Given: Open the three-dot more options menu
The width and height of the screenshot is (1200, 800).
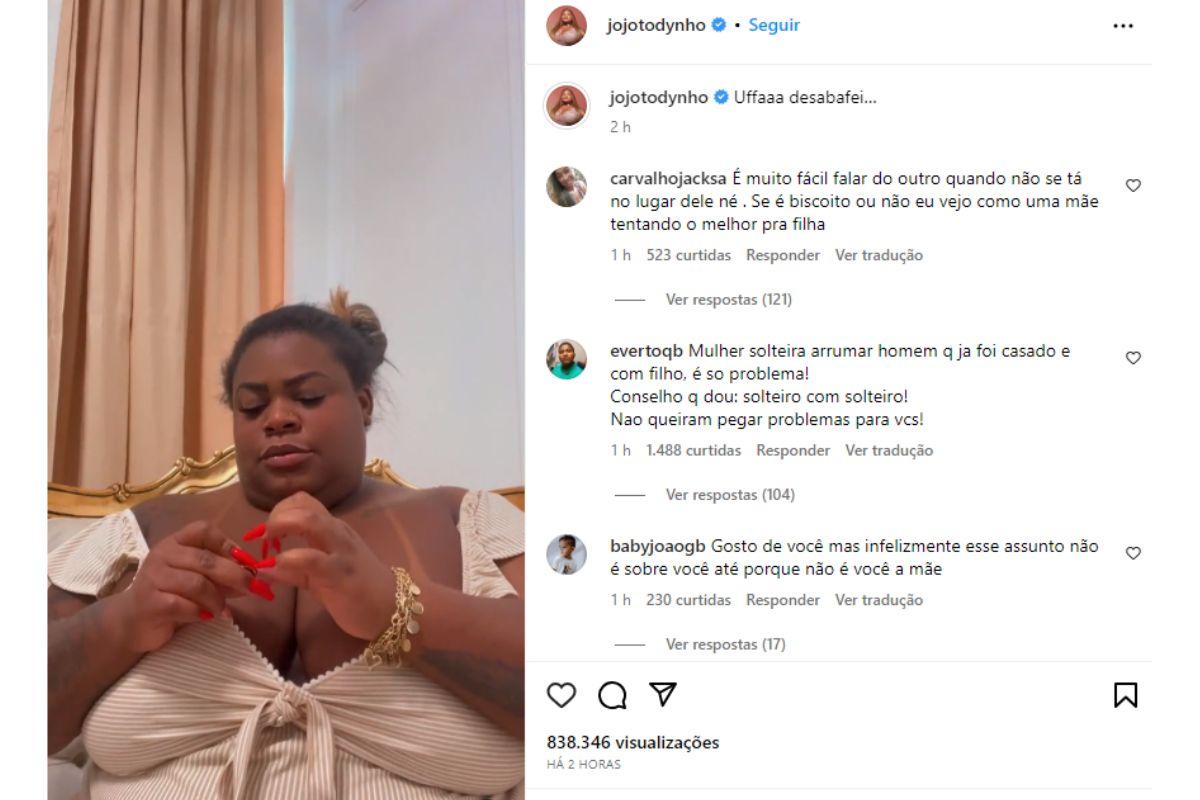Looking at the screenshot, I should pyautogui.click(x=1123, y=26).
